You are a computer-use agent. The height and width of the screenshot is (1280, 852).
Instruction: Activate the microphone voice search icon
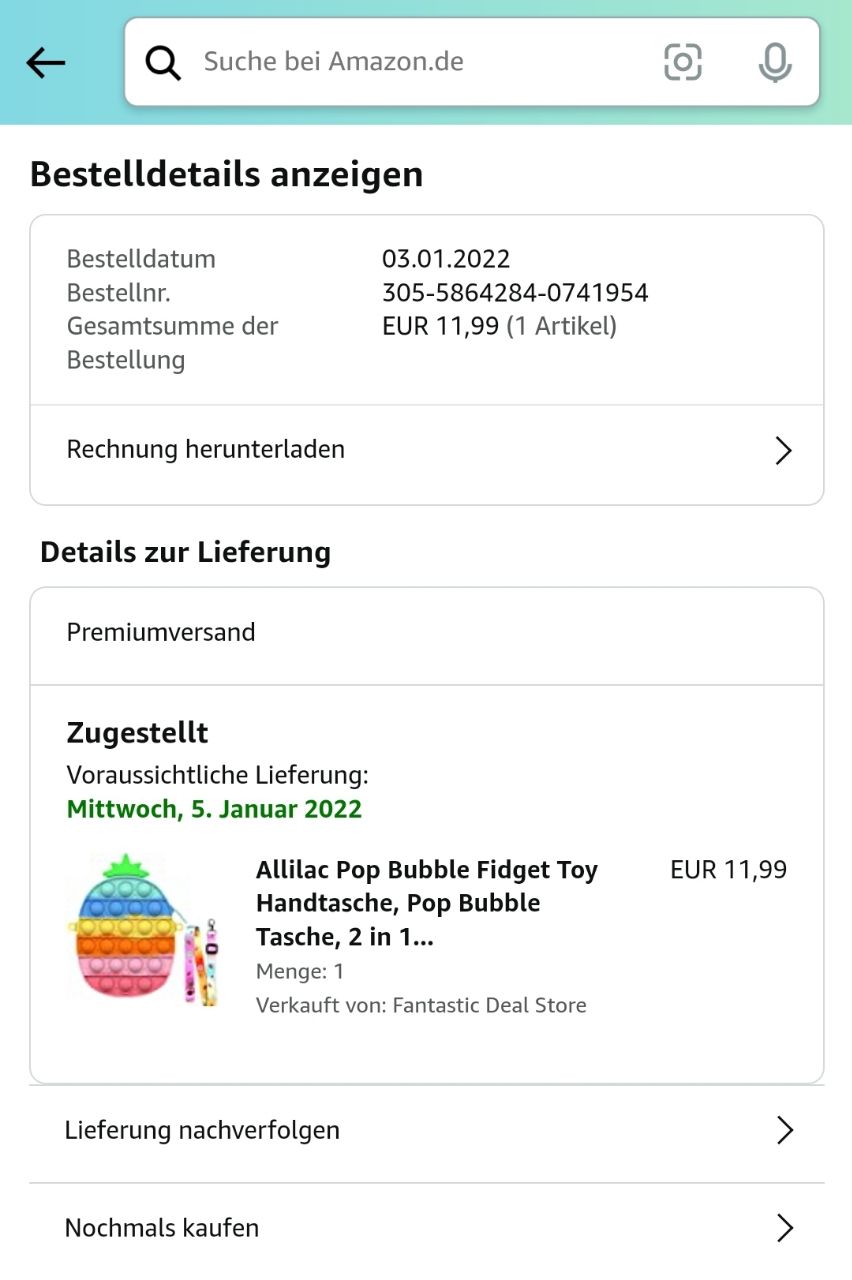point(775,62)
